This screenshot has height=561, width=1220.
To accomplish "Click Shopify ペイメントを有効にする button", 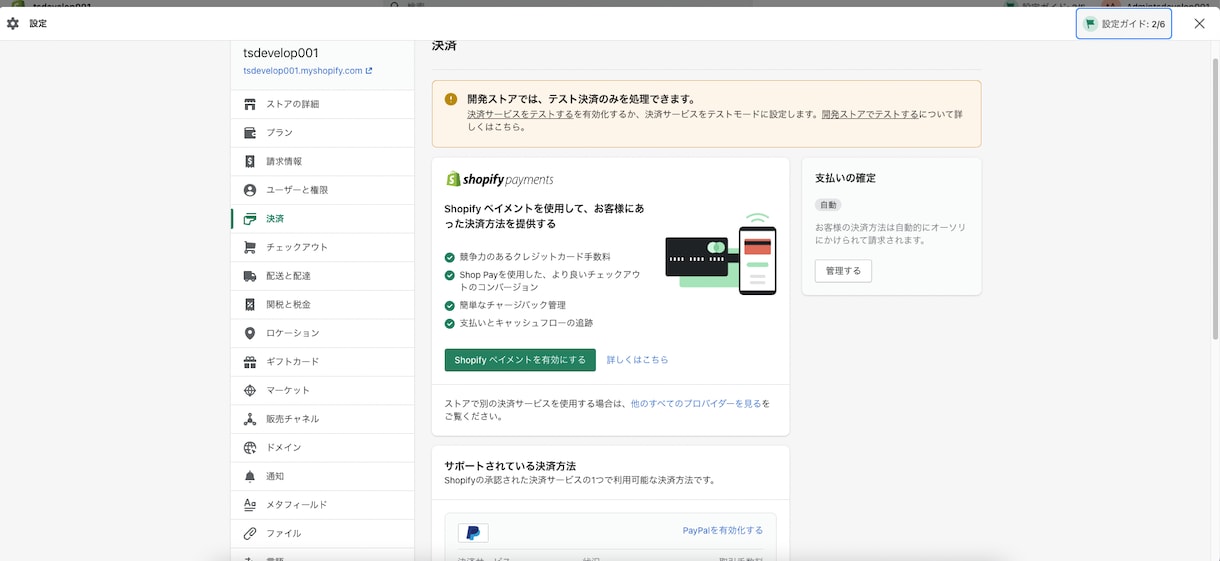I will 520,360.
